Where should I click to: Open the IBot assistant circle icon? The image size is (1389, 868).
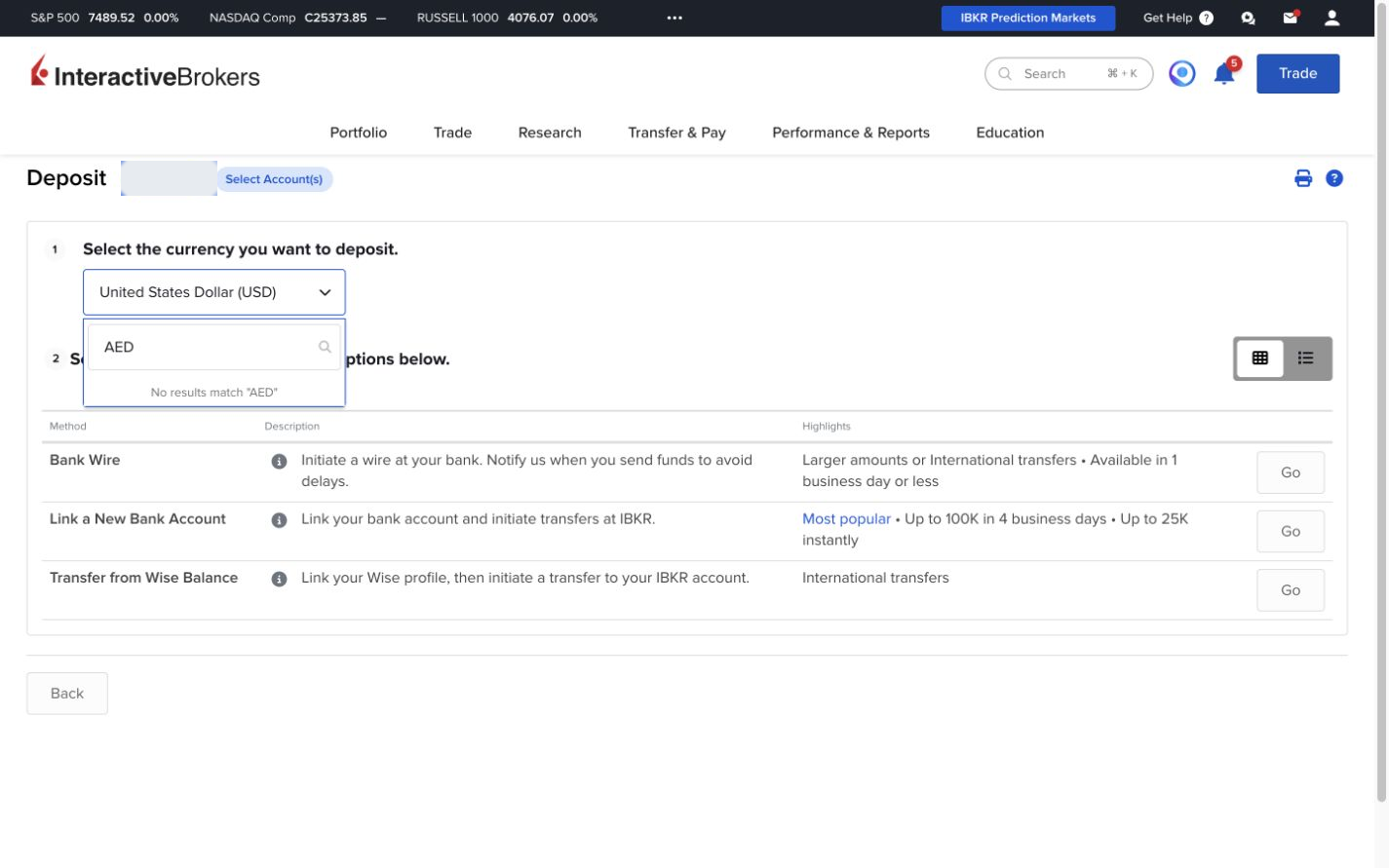pos(1182,74)
